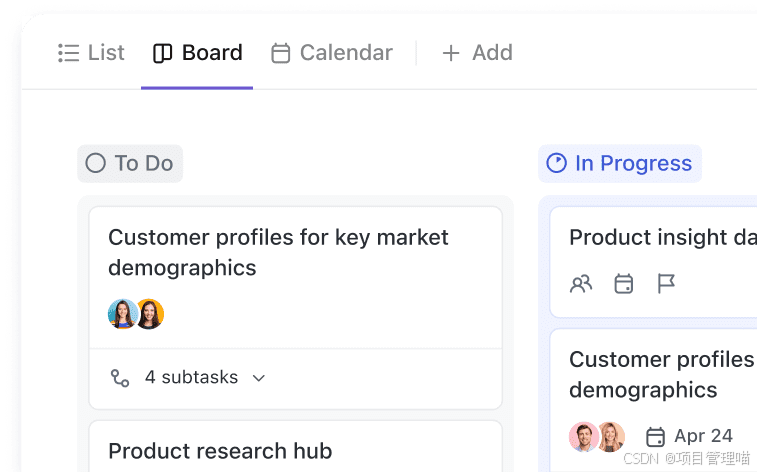Click due date calendar icon on Product insight card
Screen dimensions: 757x472
pos(623,284)
